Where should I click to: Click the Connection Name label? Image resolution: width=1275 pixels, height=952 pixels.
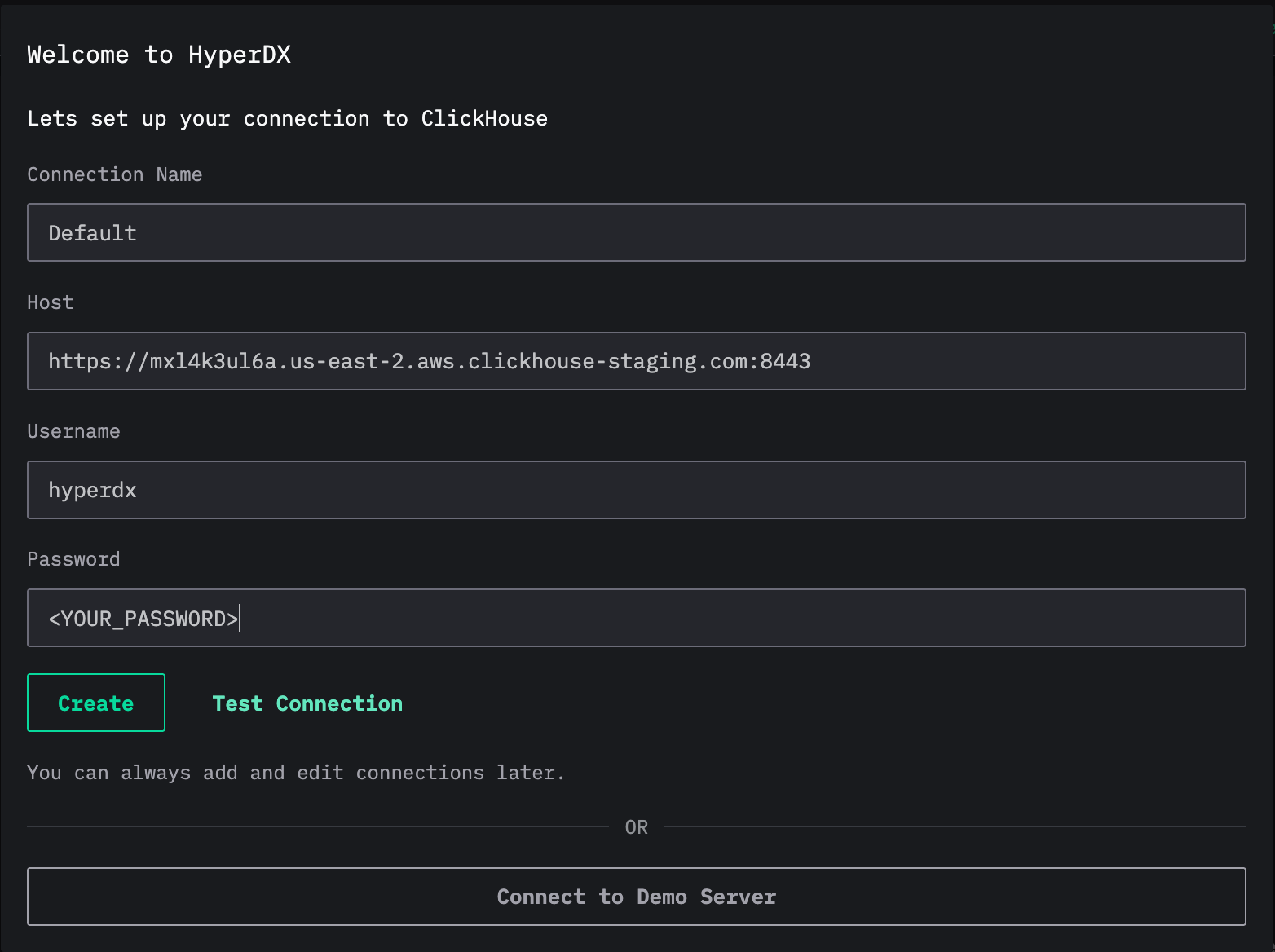114,174
